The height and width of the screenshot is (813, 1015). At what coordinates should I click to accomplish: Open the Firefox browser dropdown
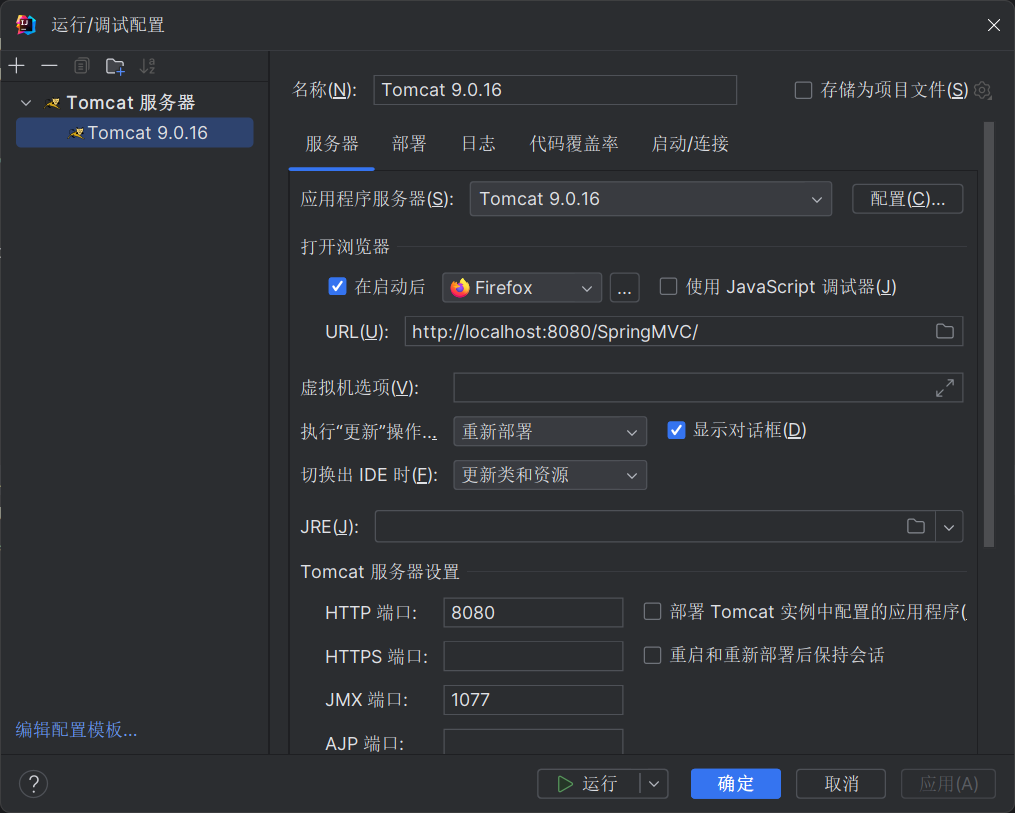point(522,287)
